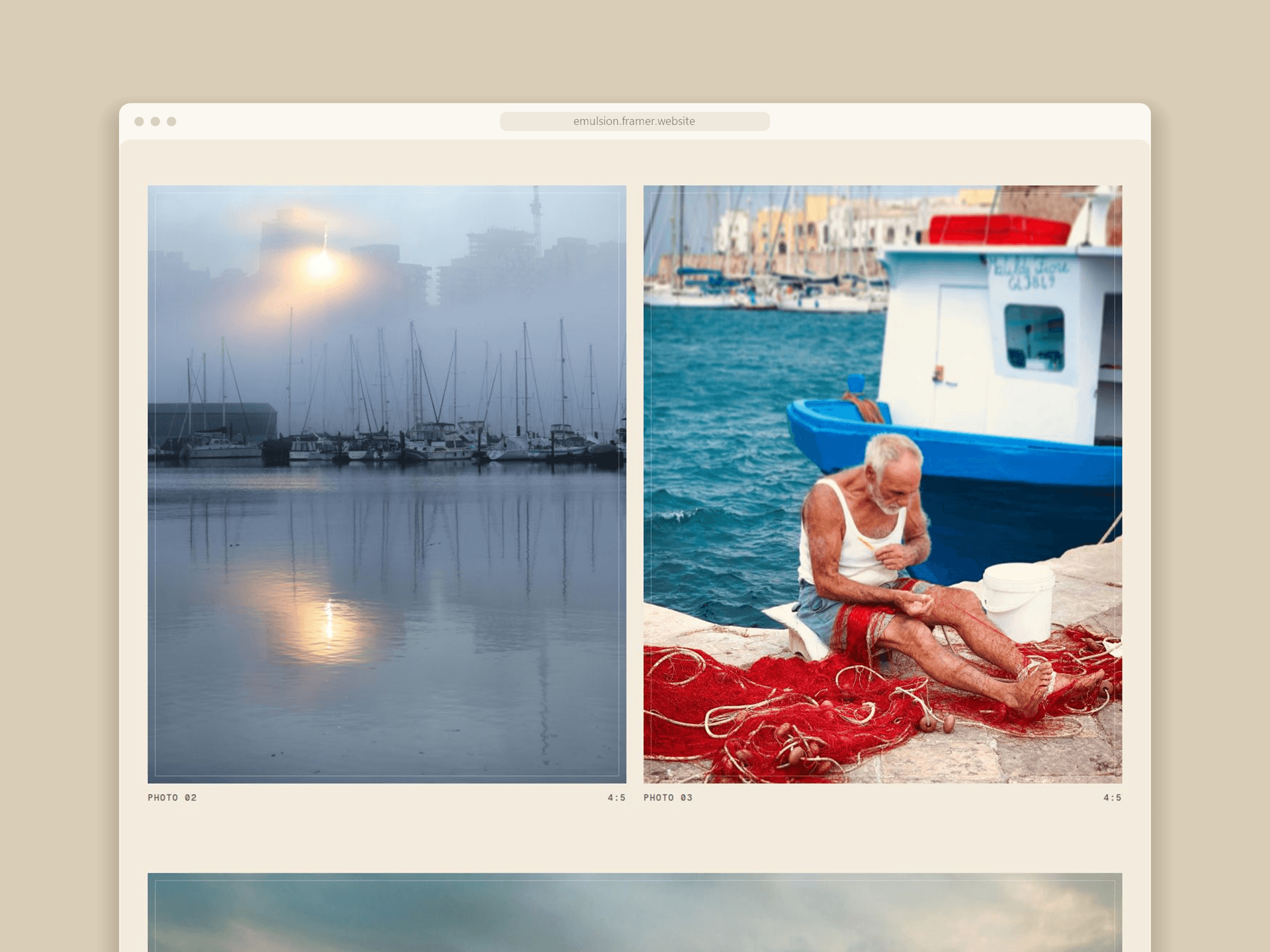
Task: Select the PHOTO 02 caption
Action: coord(172,797)
